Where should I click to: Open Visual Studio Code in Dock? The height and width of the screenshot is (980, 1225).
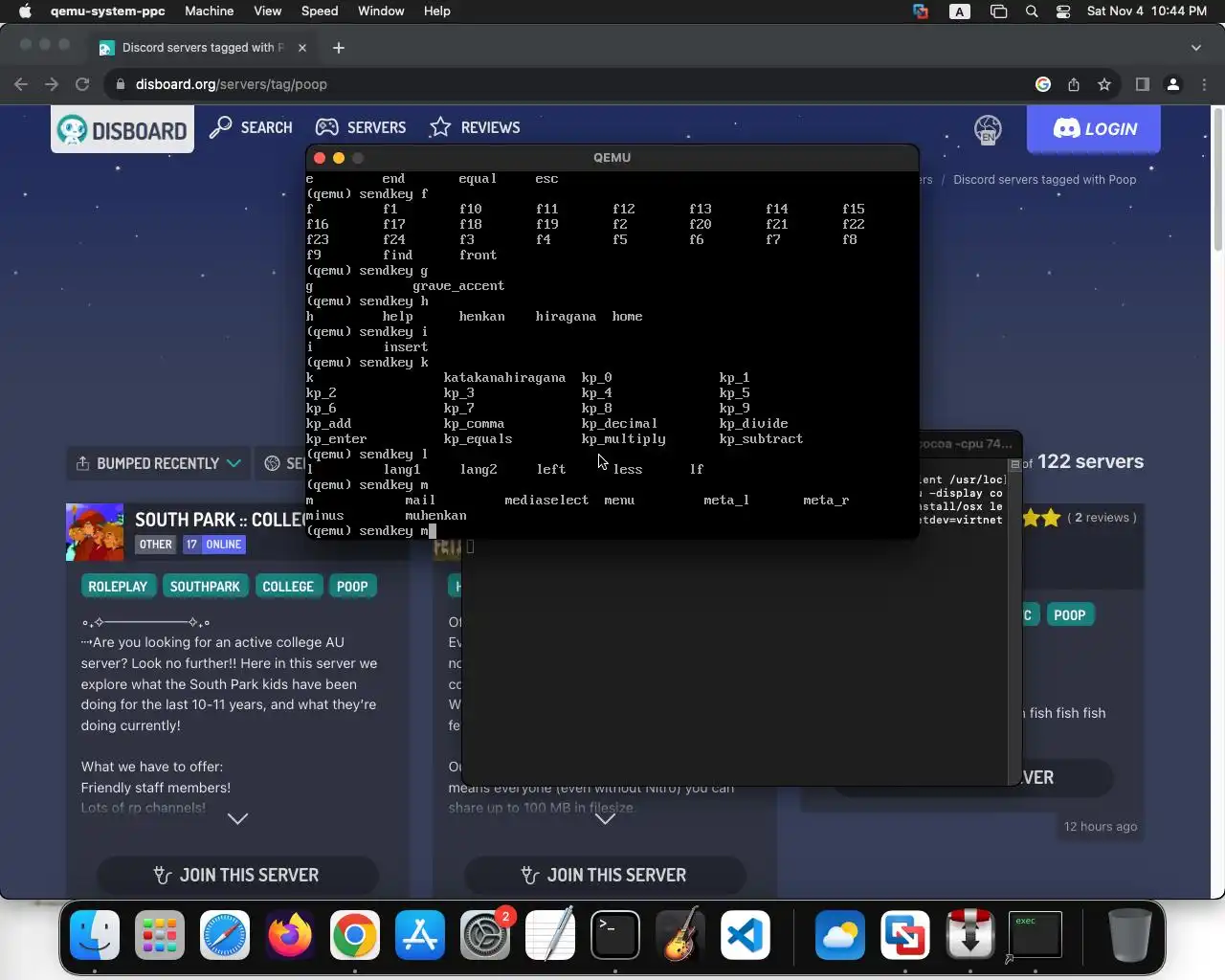pos(746,935)
